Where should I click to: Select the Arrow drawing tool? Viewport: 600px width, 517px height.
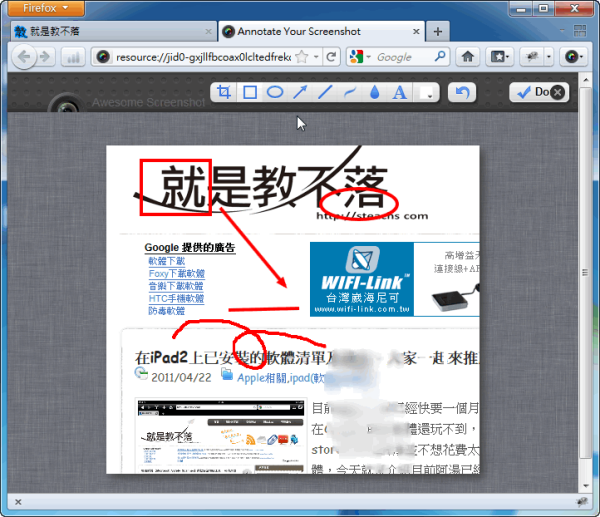(300, 92)
